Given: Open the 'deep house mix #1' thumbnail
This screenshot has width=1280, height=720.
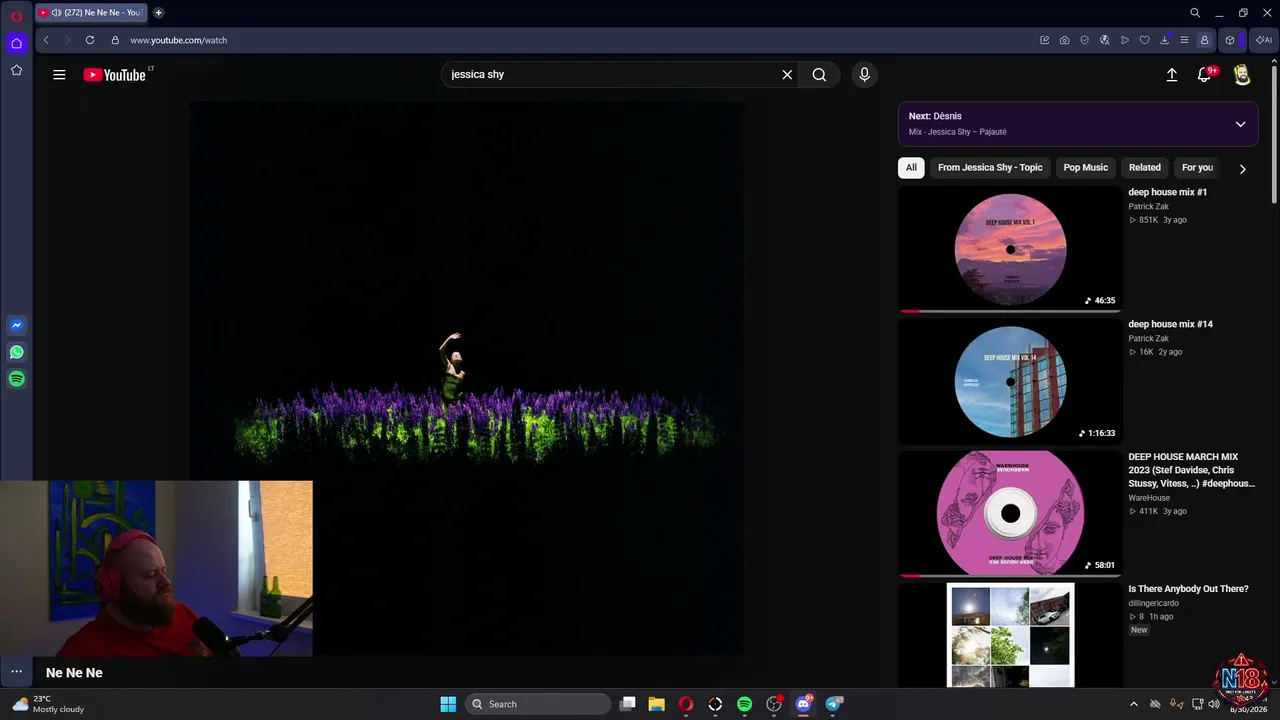Looking at the screenshot, I should (1010, 249).
